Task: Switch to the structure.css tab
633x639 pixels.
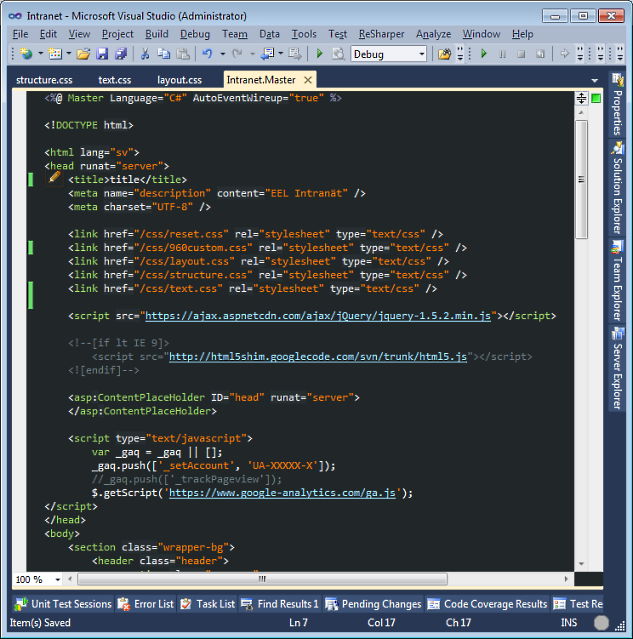Action: [44, 80]
